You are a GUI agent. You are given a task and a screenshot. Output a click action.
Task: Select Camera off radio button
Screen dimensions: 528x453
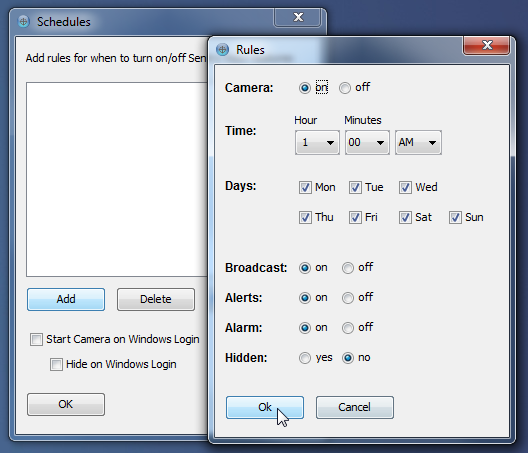344,88
